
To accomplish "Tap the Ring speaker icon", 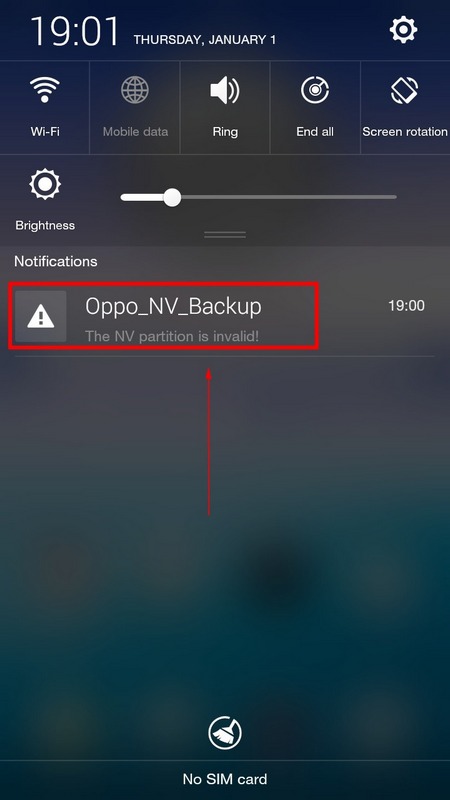I will click(224, 90).
